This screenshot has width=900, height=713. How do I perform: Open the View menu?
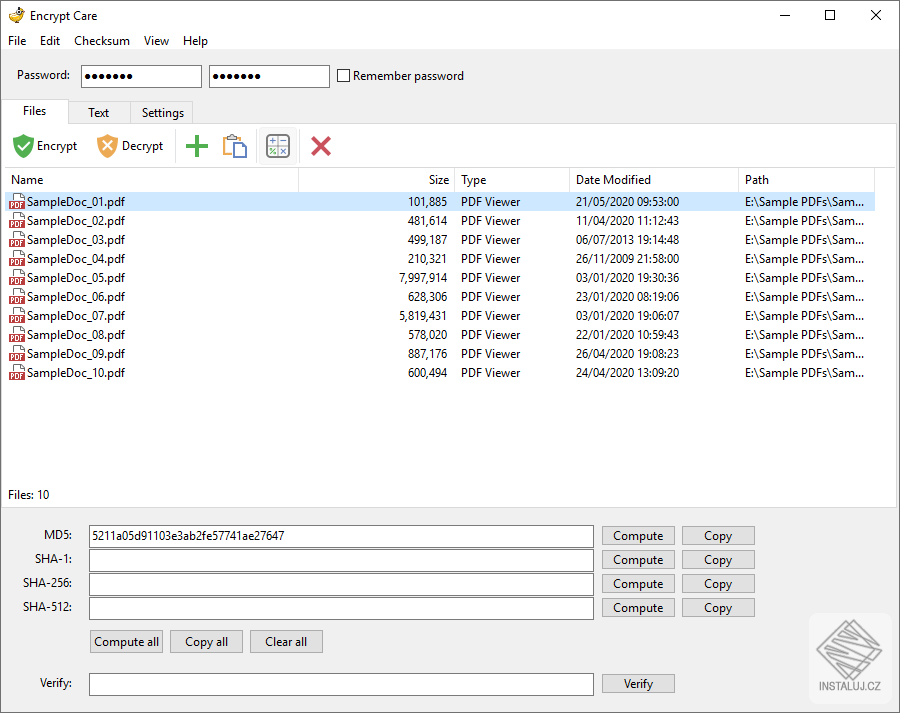click(x=156, y=41)
